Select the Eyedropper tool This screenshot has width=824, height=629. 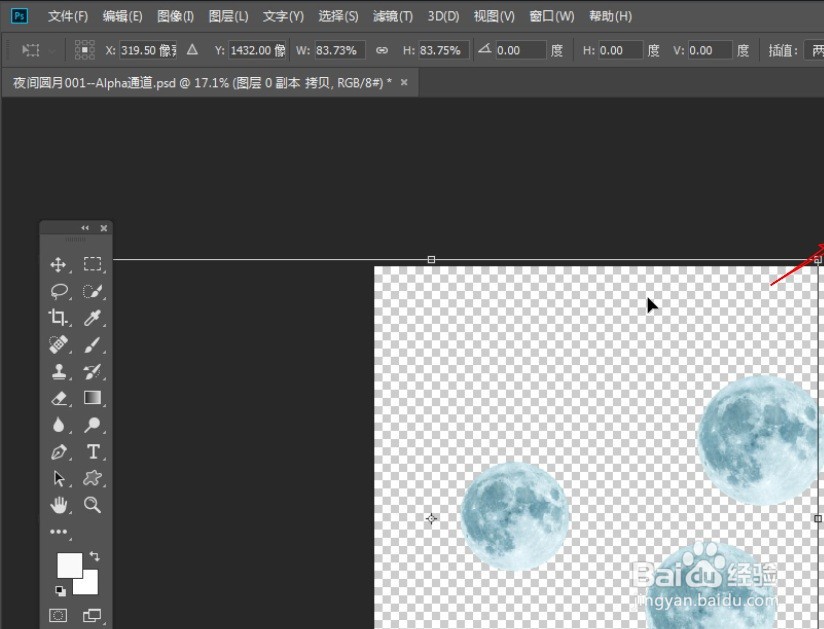point(92,317)
